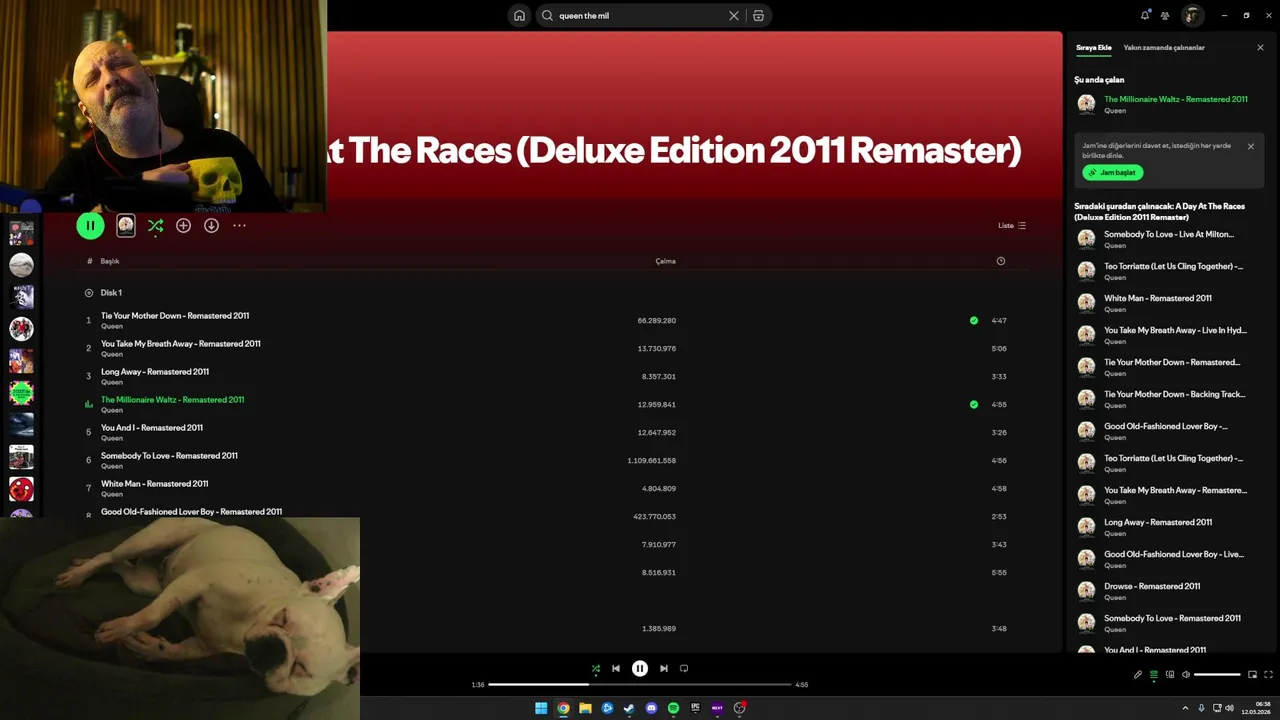Screen dimensions: 1280x720
Task: Select track White Man - Remastered 2011 in the album list
Action: tap(155, 484)
